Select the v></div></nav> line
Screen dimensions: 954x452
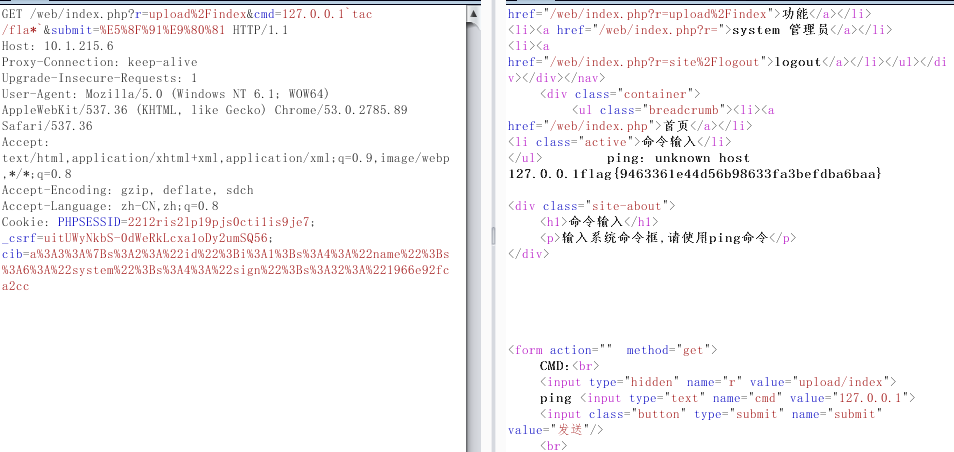point(556,78)
